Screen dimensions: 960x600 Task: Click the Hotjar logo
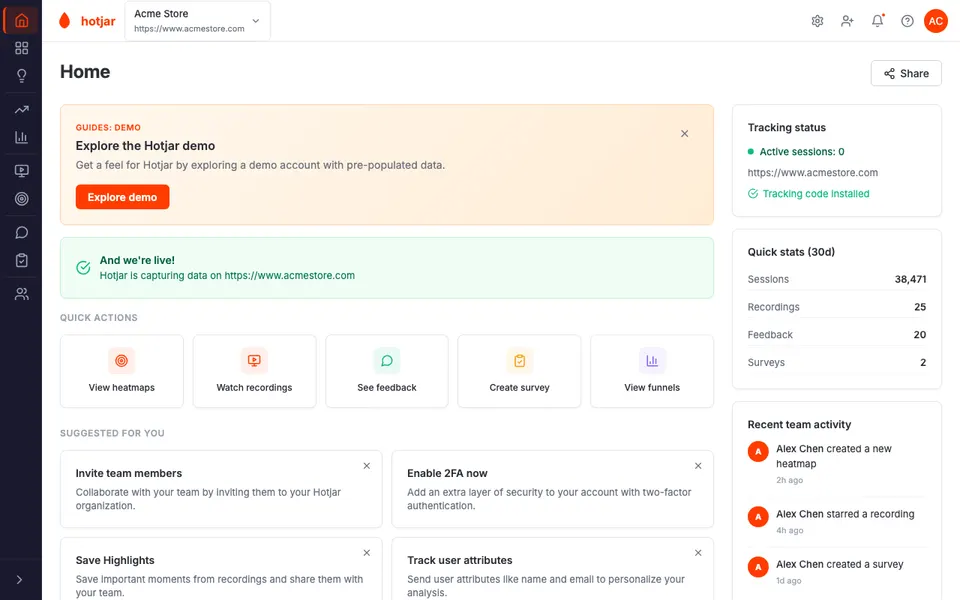coord(87,21)
